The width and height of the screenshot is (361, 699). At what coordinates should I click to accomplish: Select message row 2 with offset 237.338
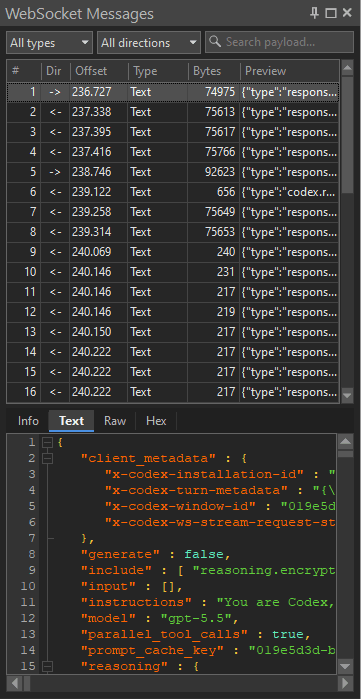click(173, 112)
